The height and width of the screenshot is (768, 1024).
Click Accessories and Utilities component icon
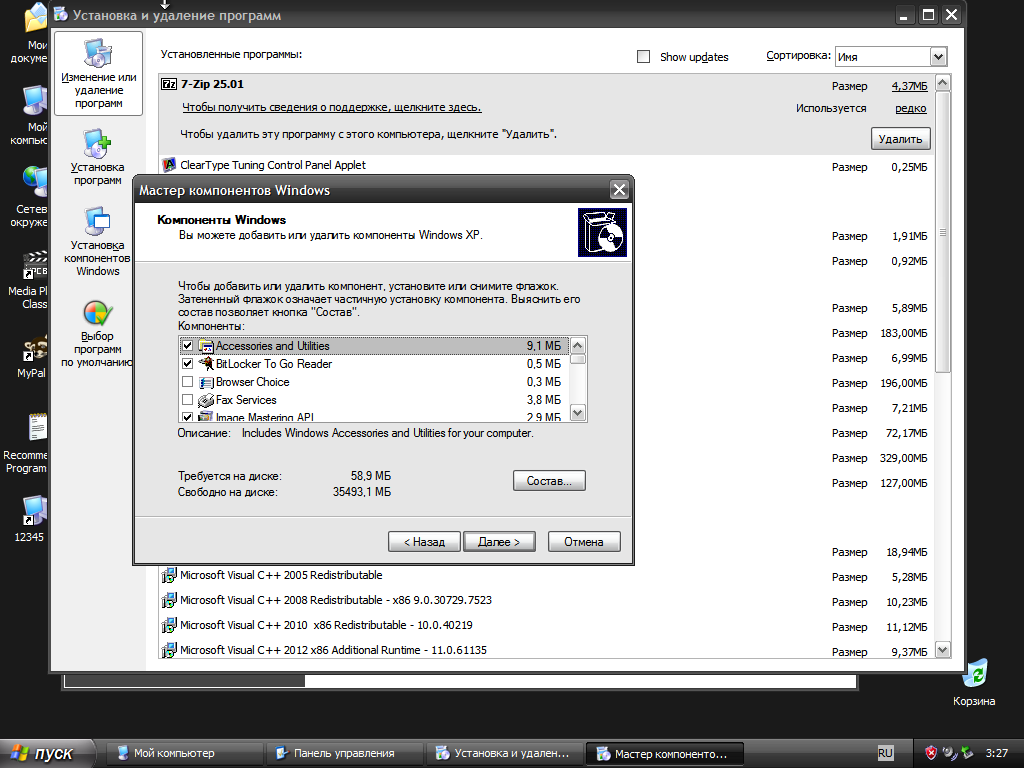tap(206, 346)
